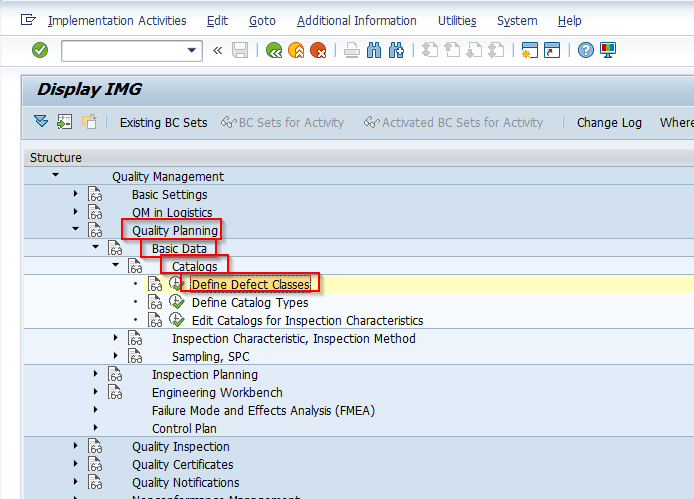Expand the Quality Notifications node
Viewport: 694px width, 499px height.
coord(76,481)
